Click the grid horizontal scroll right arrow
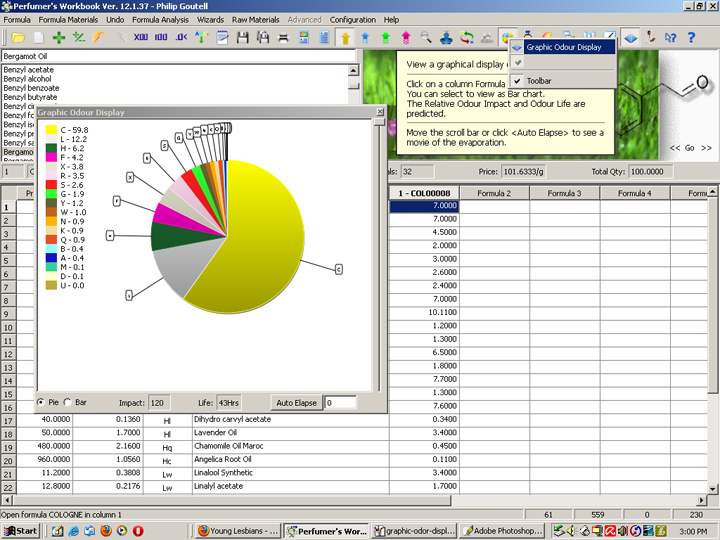720x540 pixels. [702, 500]
